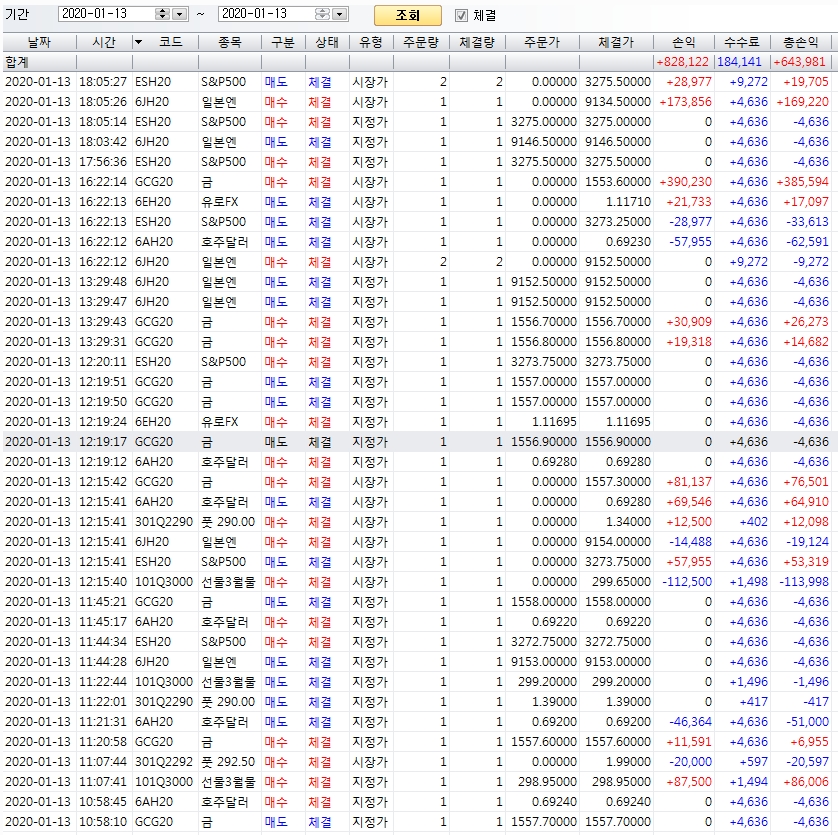Sort by the 구분 column header
The height and width of the screenshot is (835, 838).
(x=283, y=42)
